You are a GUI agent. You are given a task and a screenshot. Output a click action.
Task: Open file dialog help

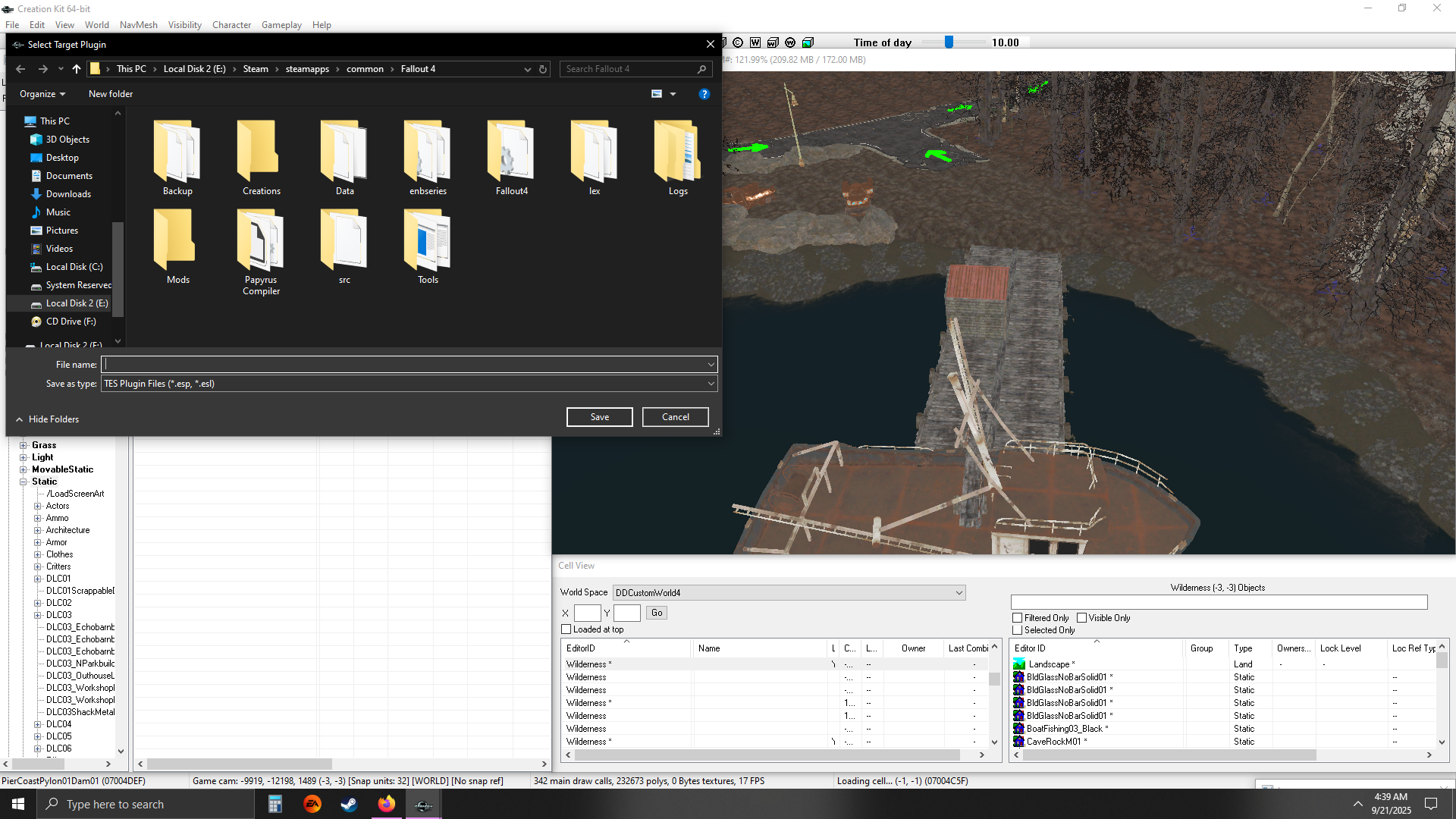tap(704, 94)
